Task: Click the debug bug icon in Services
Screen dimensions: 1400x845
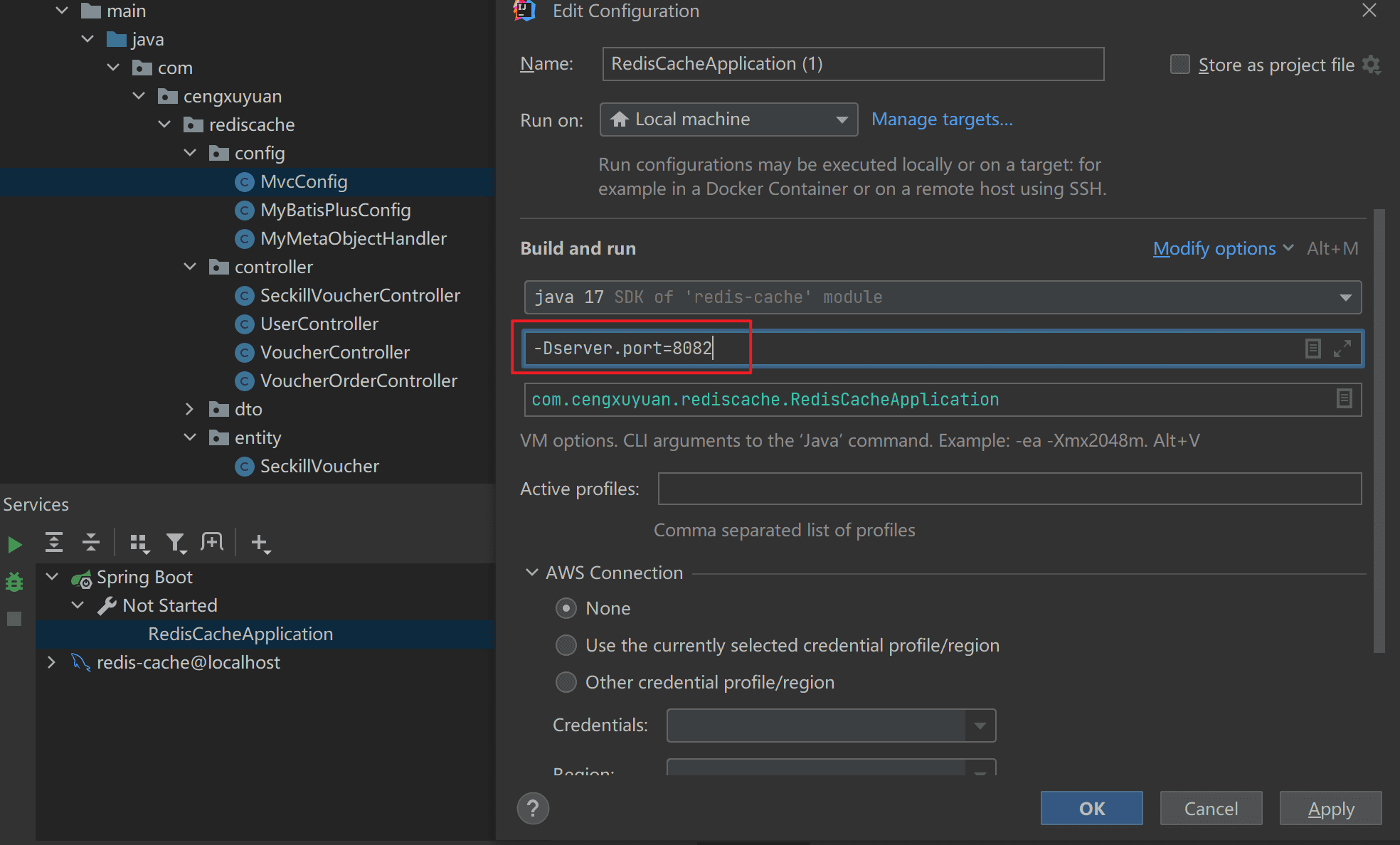Action: (14, 582)
